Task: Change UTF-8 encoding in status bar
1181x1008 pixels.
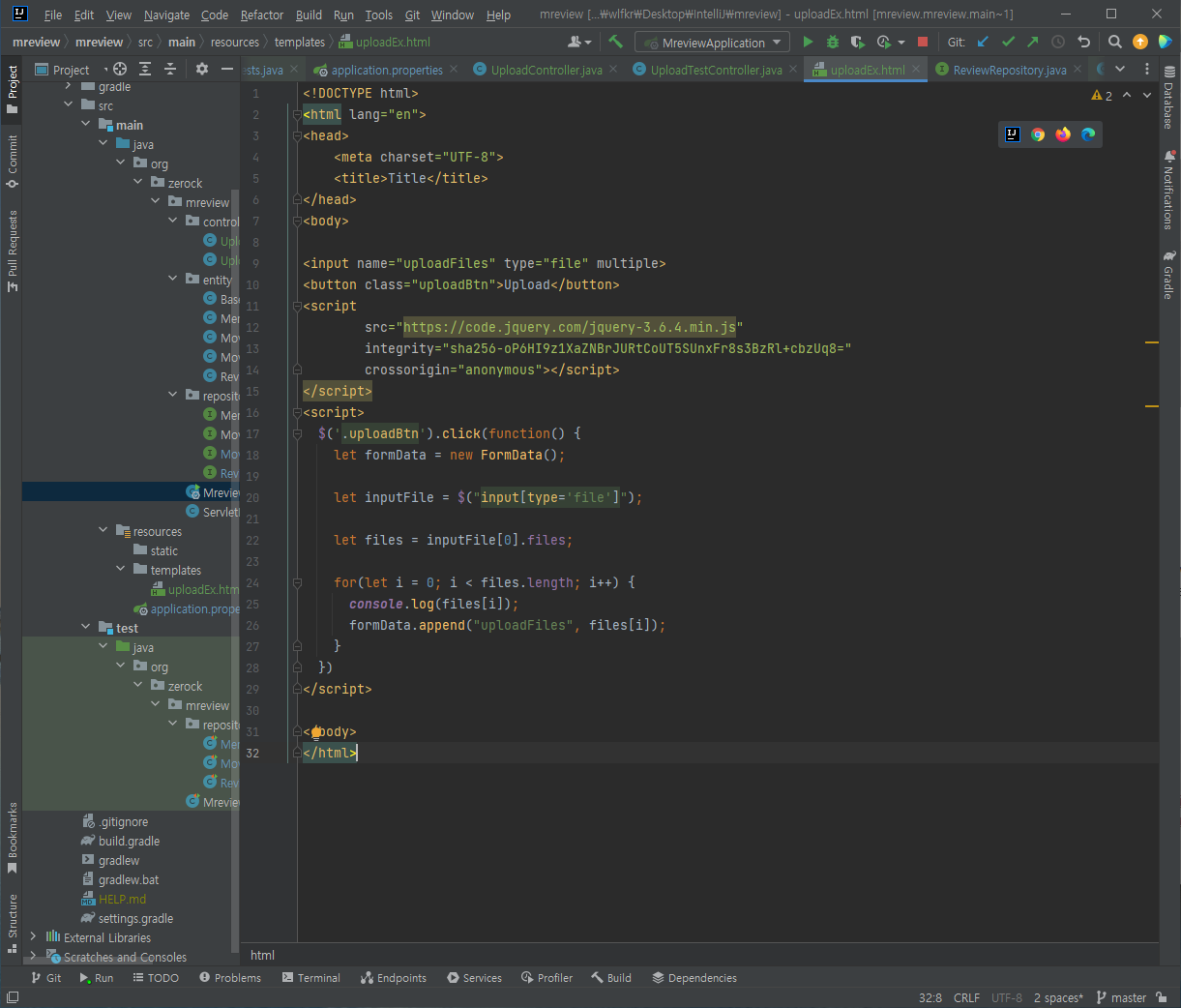Action: 1007,997
